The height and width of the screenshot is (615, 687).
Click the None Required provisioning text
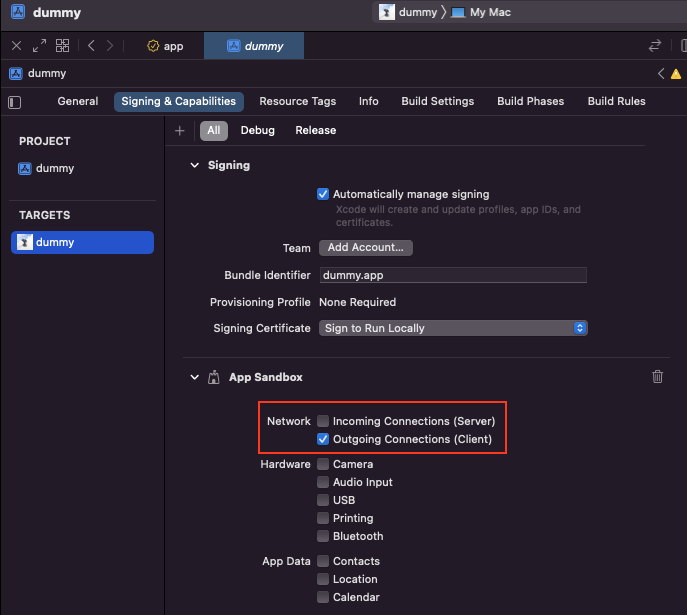(x=358, y=302)
